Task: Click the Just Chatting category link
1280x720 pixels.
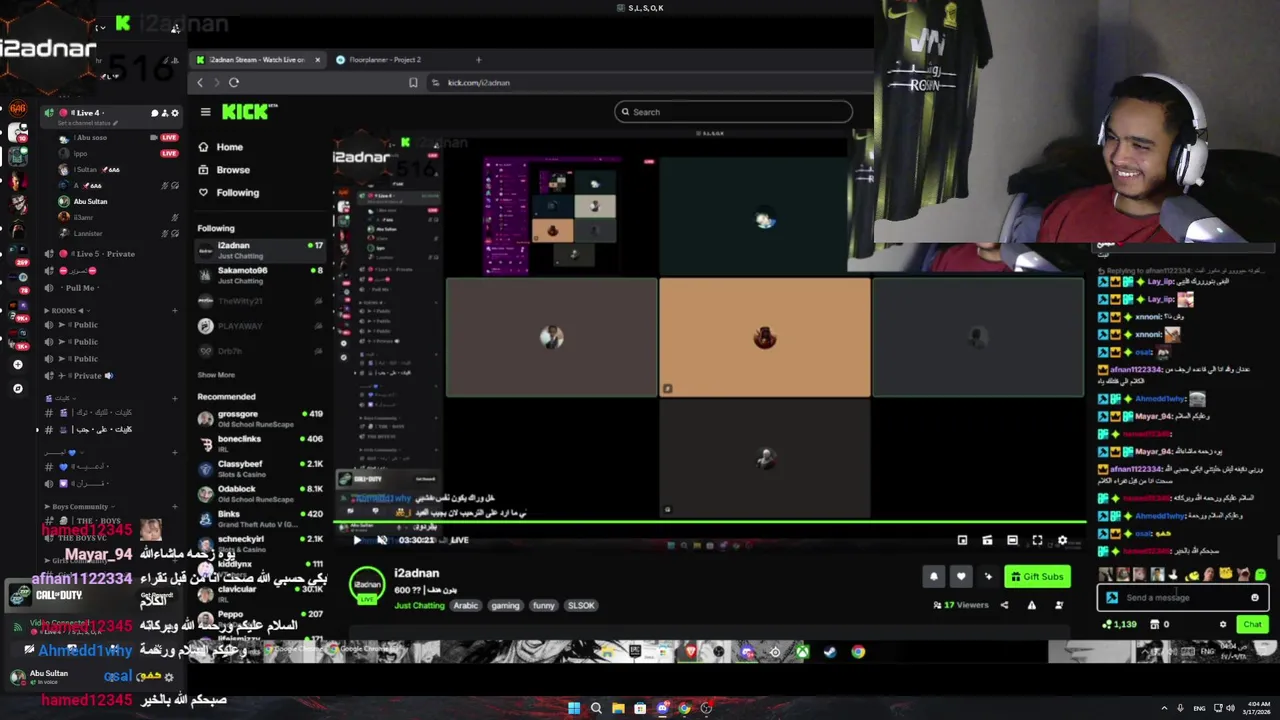Action: click(419, 606)
